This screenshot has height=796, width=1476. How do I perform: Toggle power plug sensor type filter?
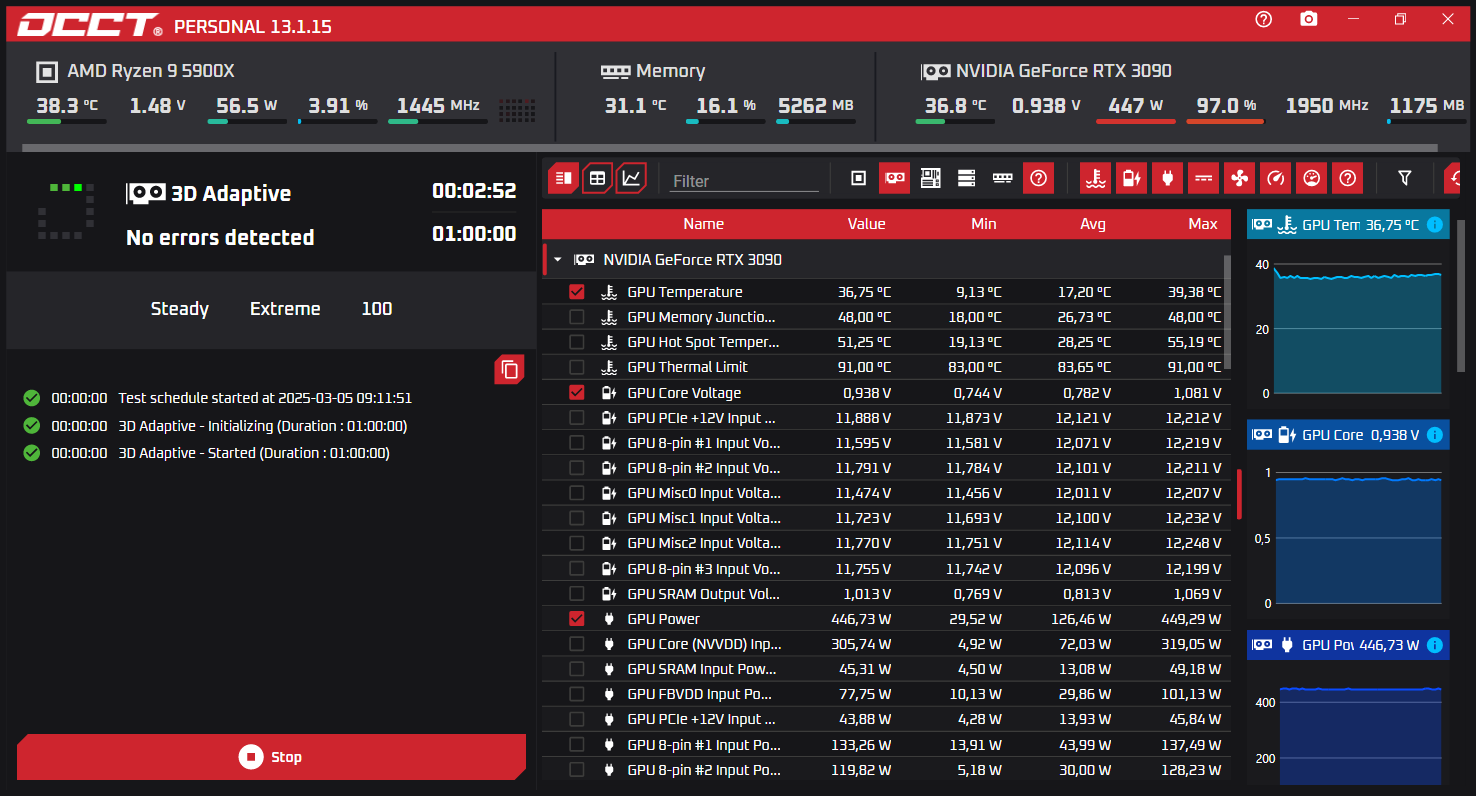(1167, 178)
